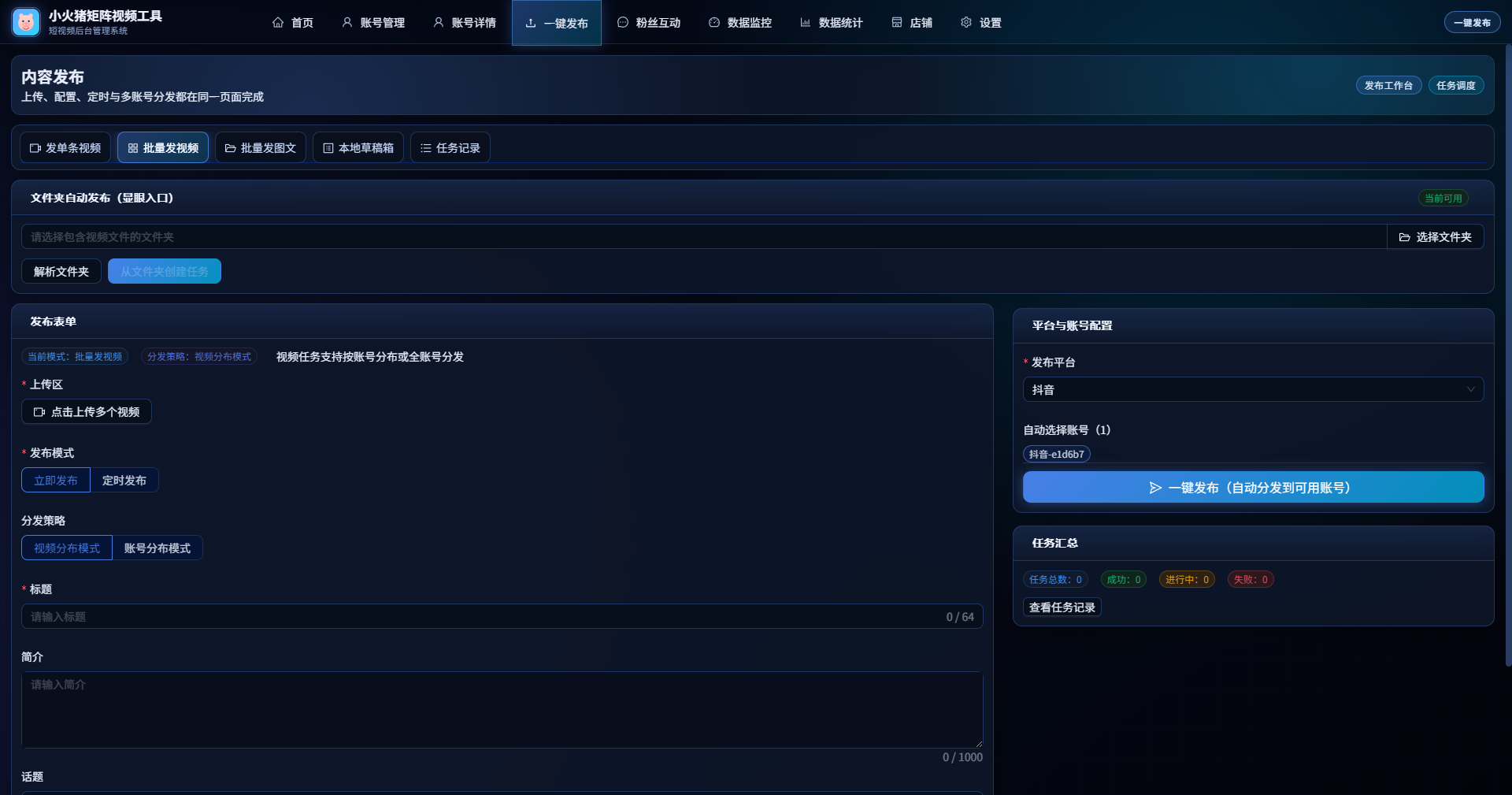Image resolution: width=1512 pixels, height=795 pixels.
Task: Open the home page via house icon
Action: [278, 23]
